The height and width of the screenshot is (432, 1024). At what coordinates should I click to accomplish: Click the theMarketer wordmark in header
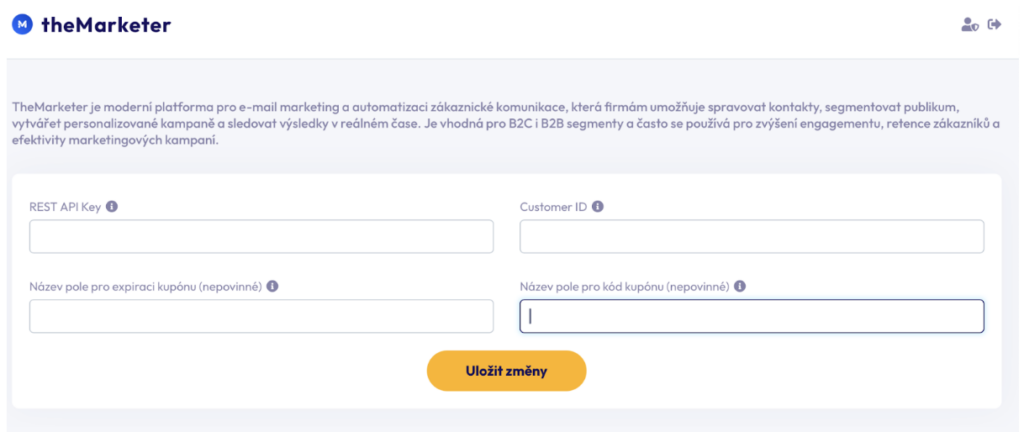[x=106, y=25]
